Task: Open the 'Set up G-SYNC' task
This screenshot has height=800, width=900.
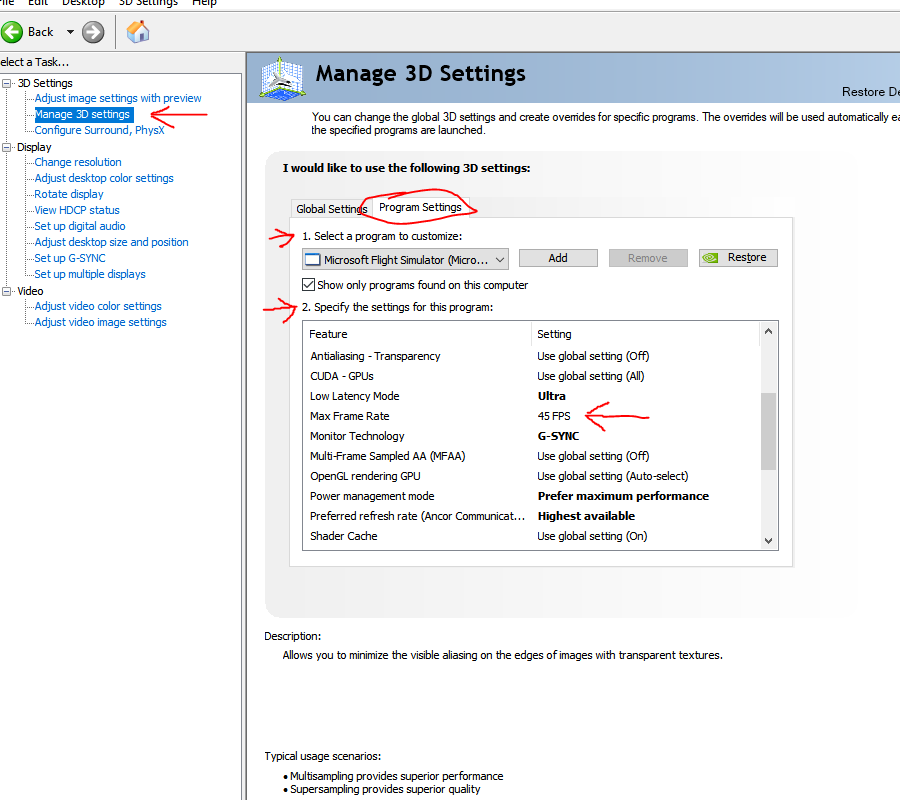Action: click(x=70, y=259)
